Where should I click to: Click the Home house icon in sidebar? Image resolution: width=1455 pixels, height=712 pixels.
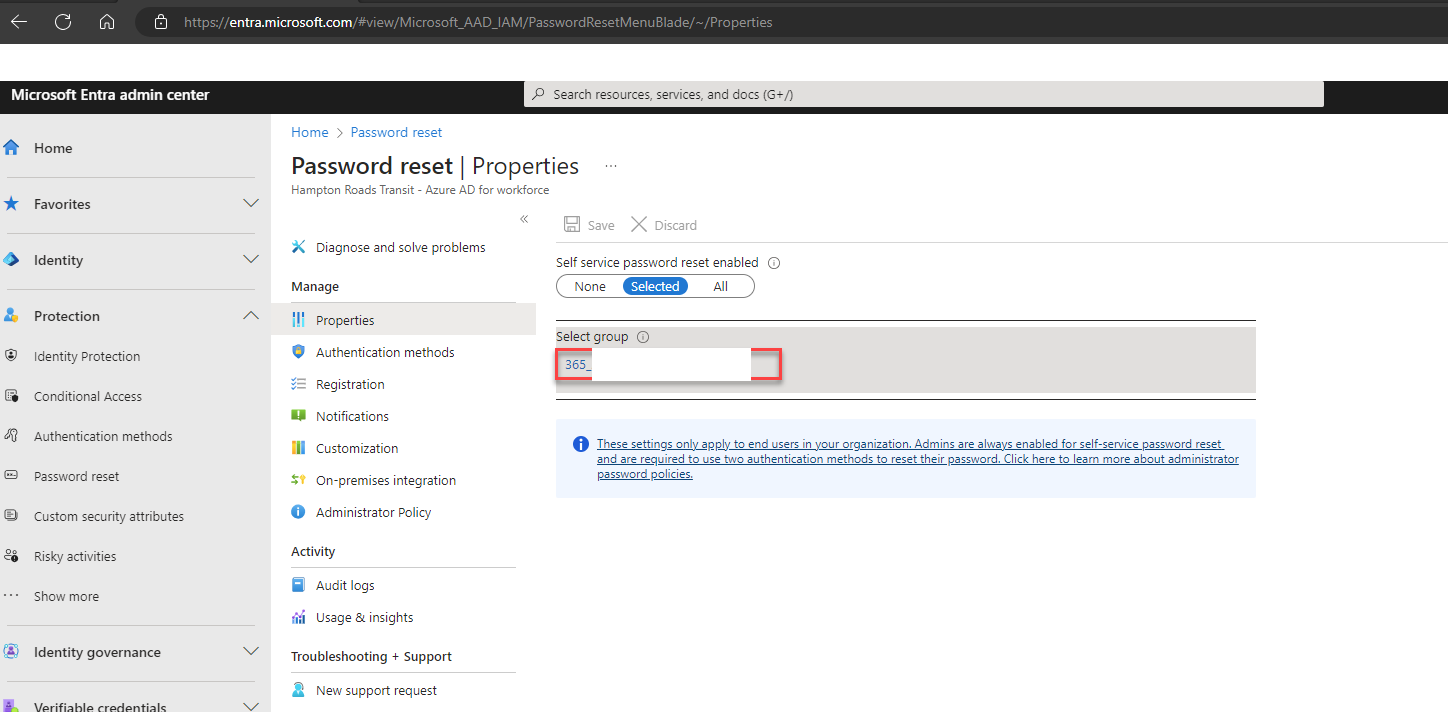tap(12, 148)
